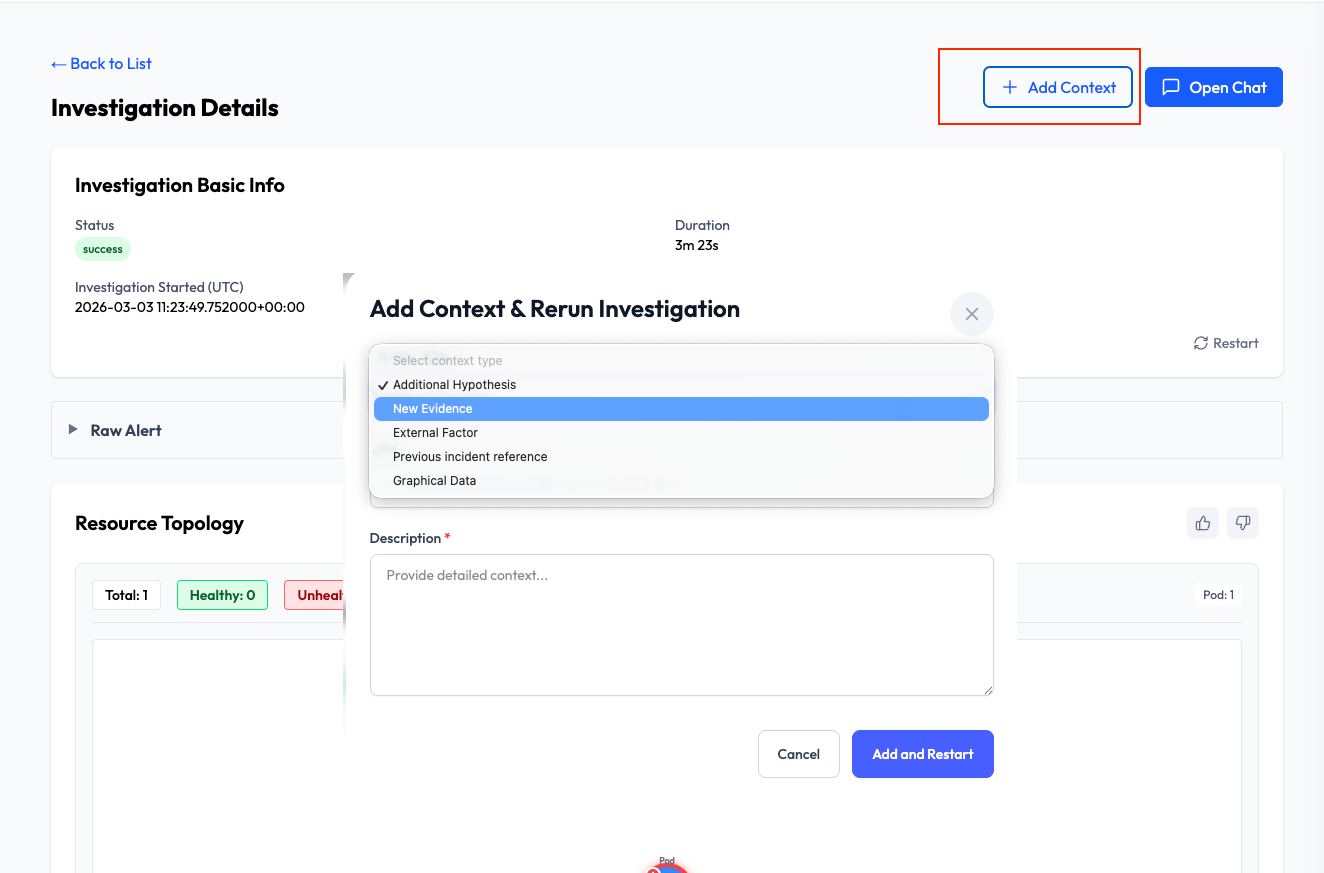This screenshot has height=873, width=1324.
Task: Toggle the Total: 1 filter badge
Action: (x=126, y=595)
